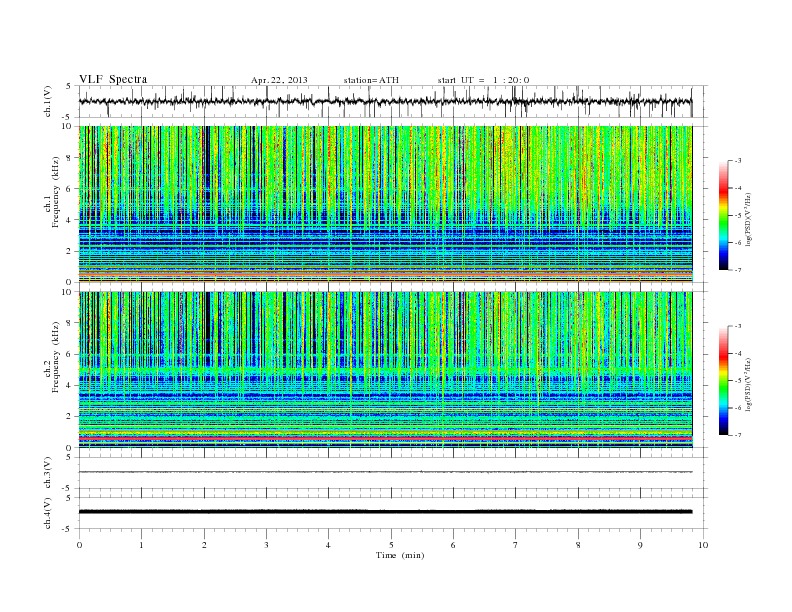Click the "ch.3(V)" axis label
The width and height of the screenshot is (792, 612).
coord(48,472)
